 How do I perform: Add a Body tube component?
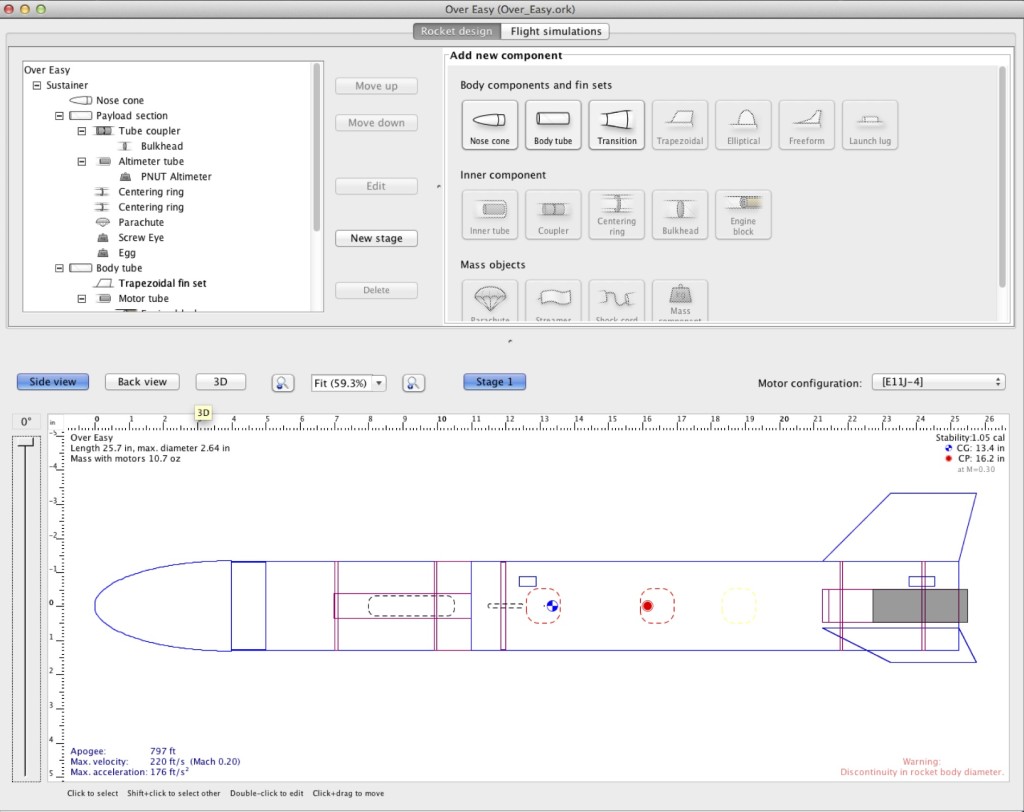pyautogui.click(x=553, y=125)
